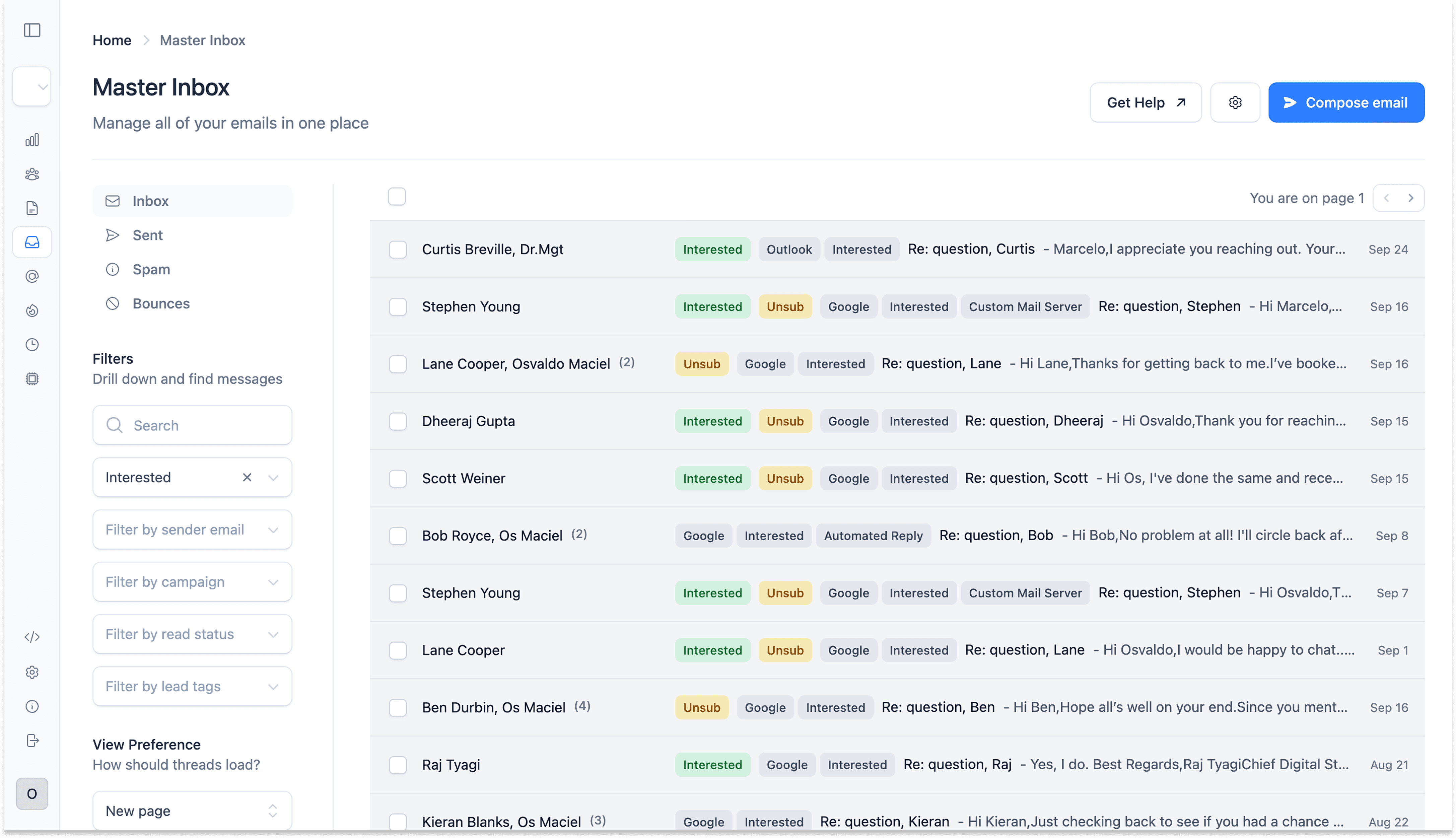Screen dimensions: 1456x838
Task: Open the analytics bar chart icon
Action: tap(32, 140)
